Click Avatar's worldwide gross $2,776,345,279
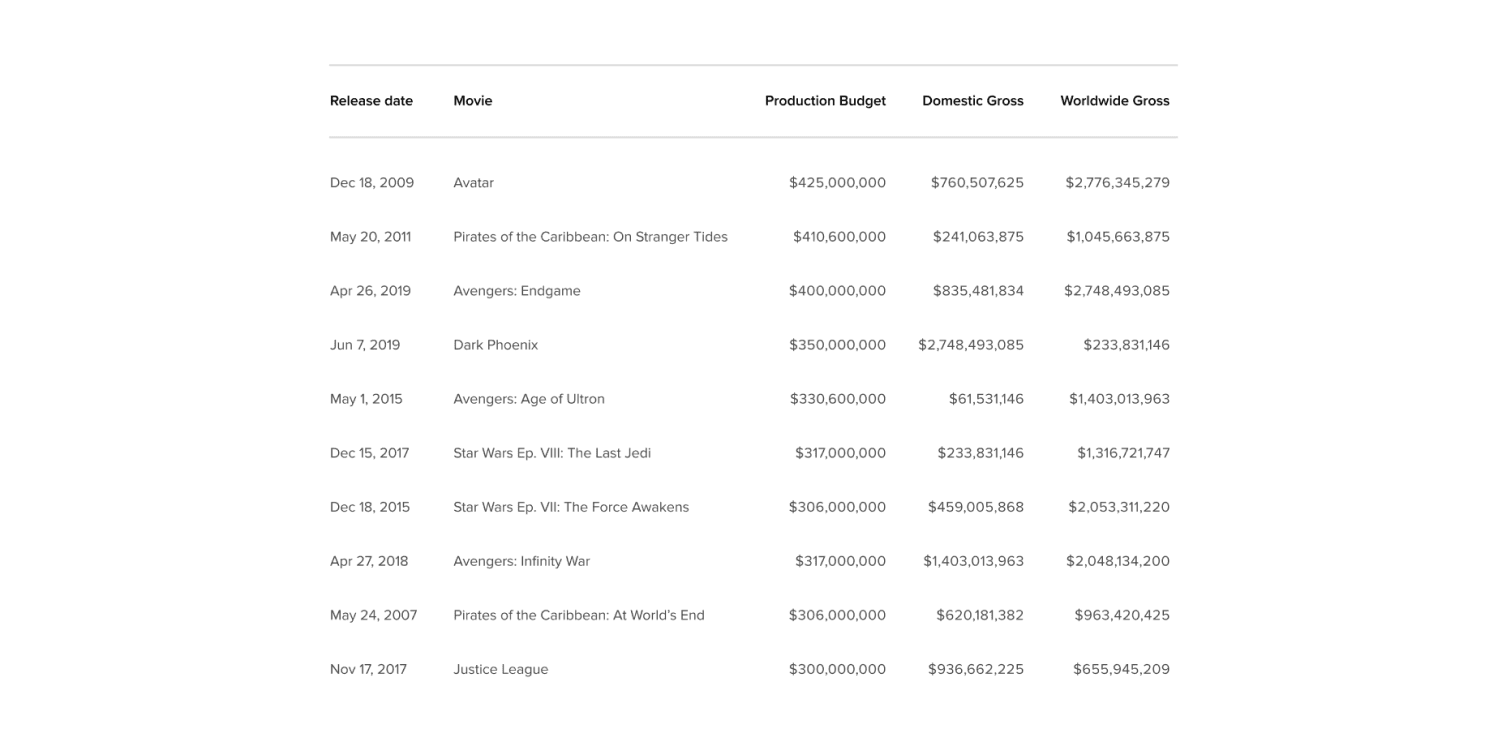 point(1117,183)
